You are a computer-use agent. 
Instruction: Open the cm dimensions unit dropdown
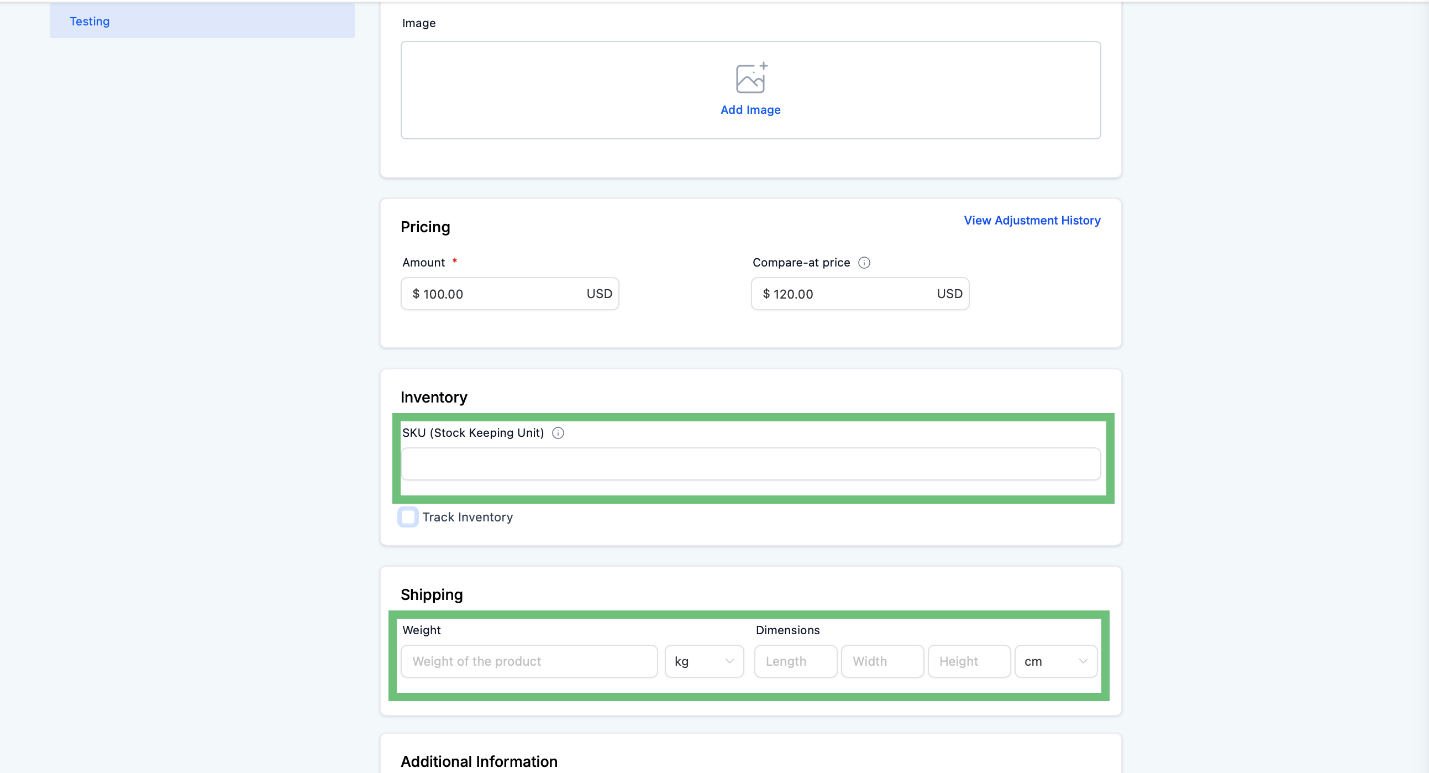click(x=1056, y=661)
